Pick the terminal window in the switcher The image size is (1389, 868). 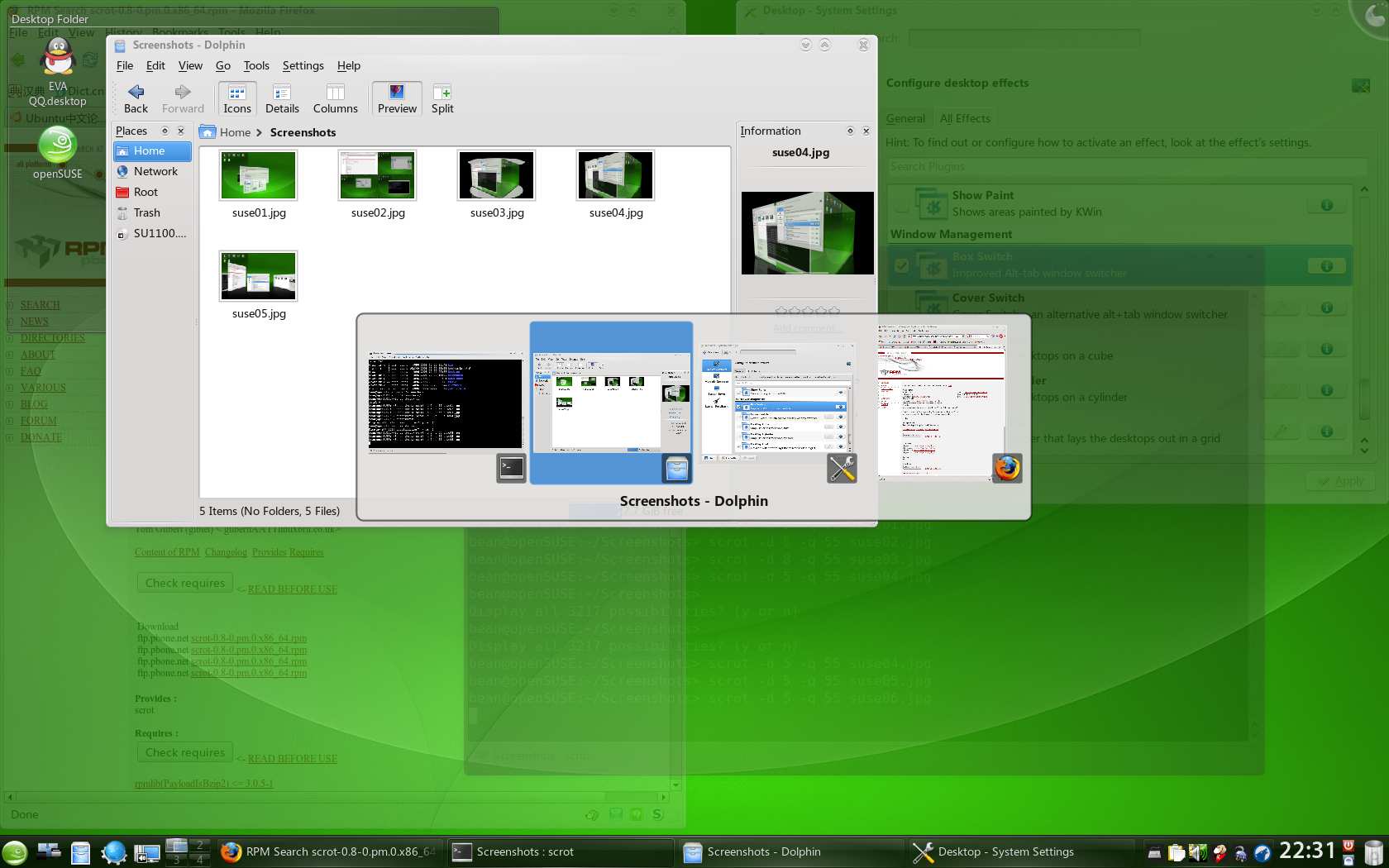(446, 403)
